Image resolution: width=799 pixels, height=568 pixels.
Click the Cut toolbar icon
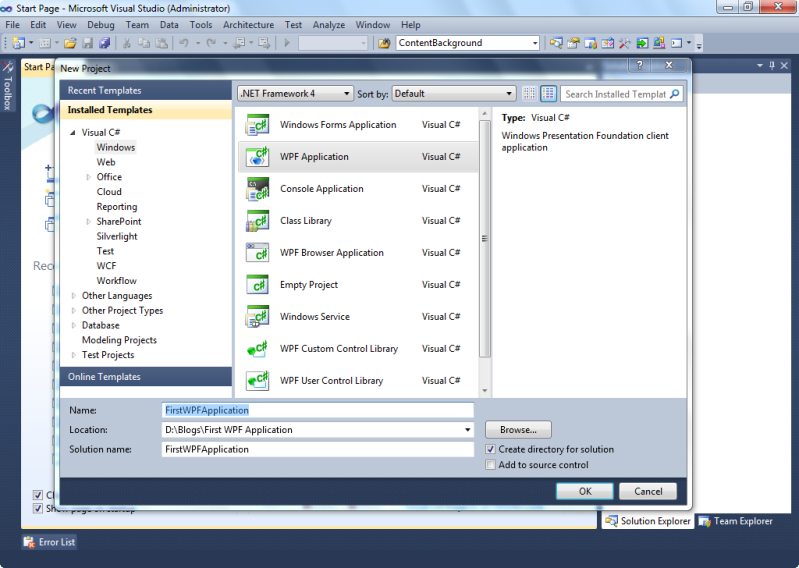127,43
